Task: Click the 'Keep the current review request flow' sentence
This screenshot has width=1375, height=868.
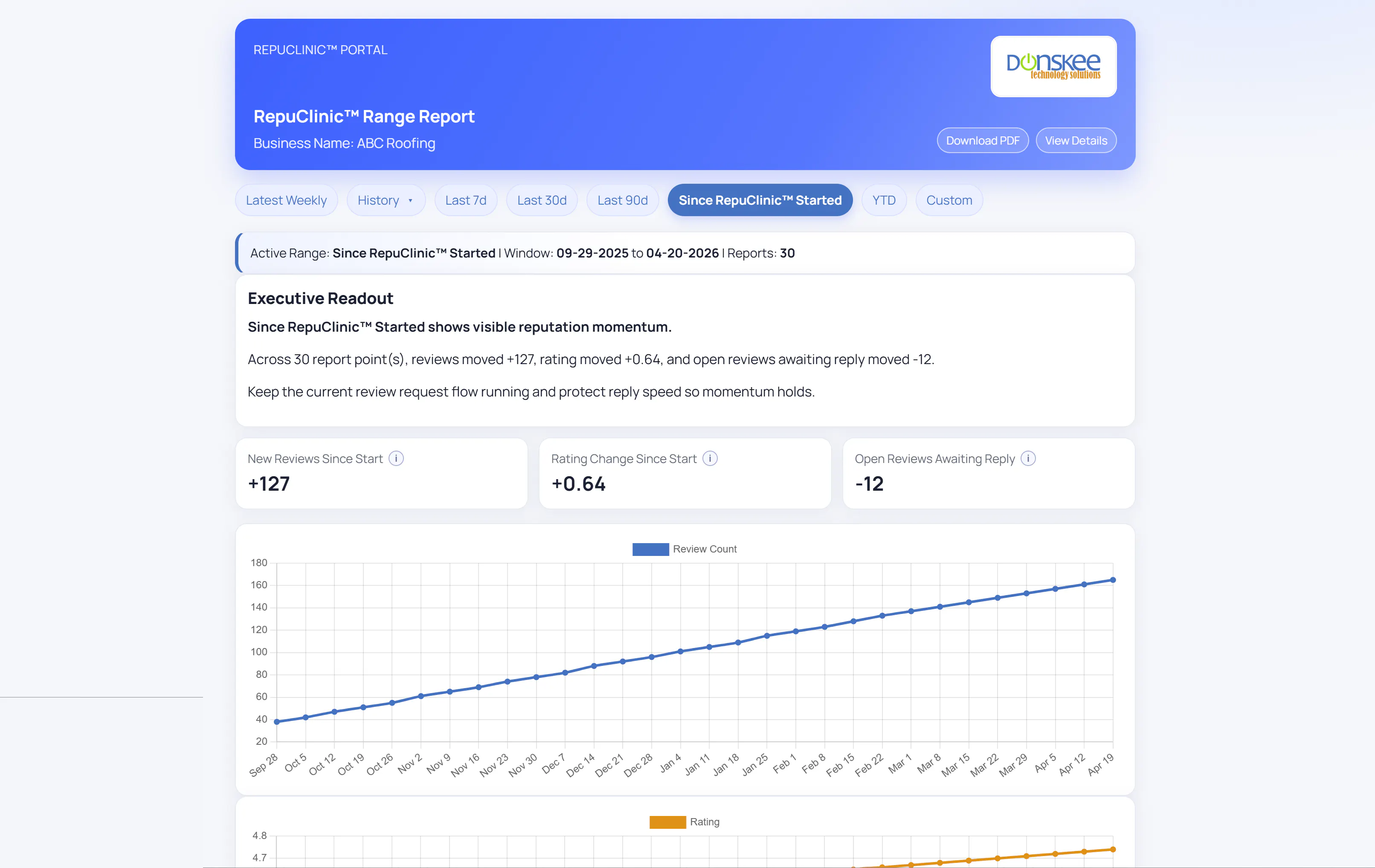Action: point(531,391)
